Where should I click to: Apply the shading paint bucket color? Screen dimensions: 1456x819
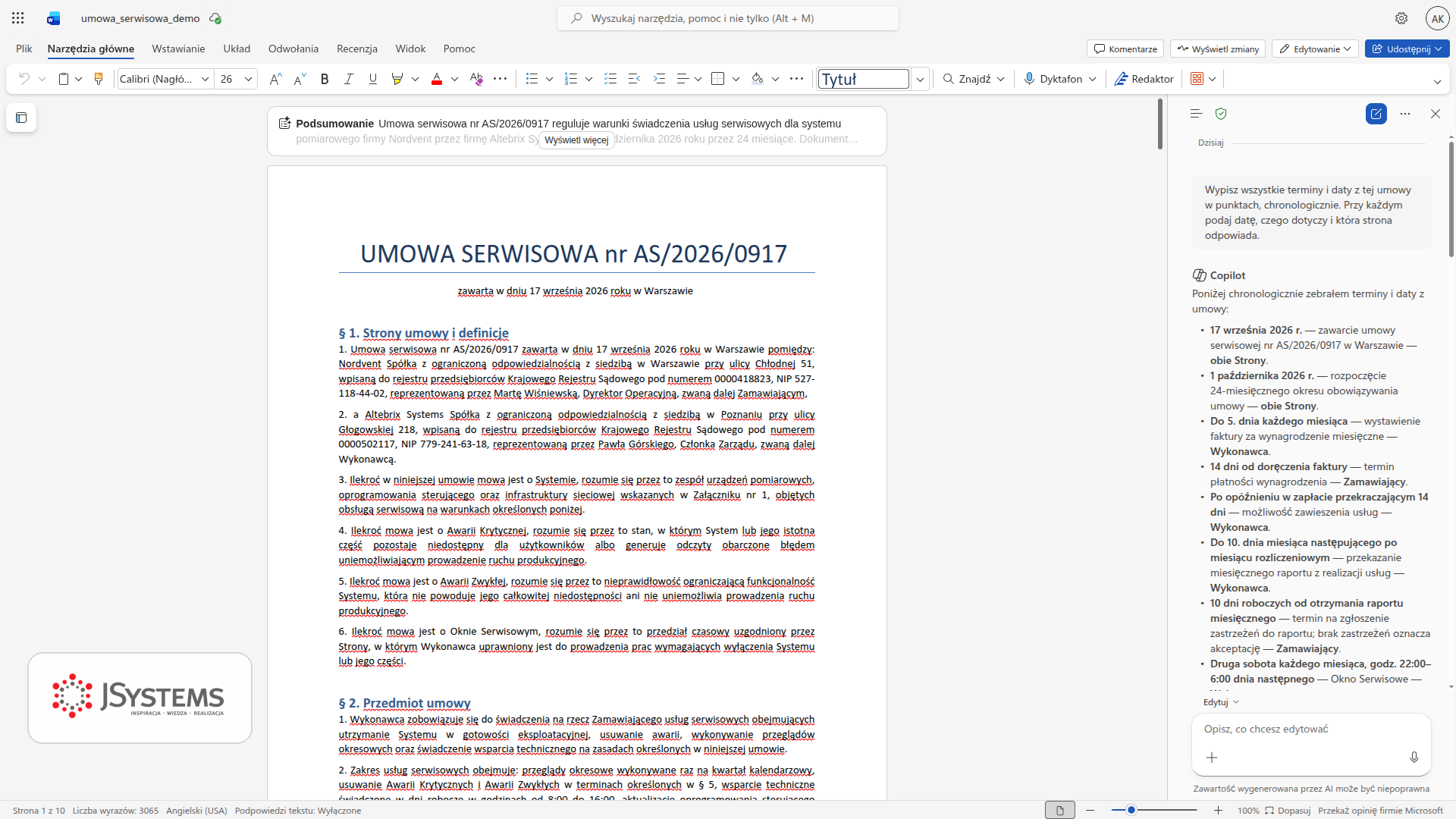(x=757, y=79)
